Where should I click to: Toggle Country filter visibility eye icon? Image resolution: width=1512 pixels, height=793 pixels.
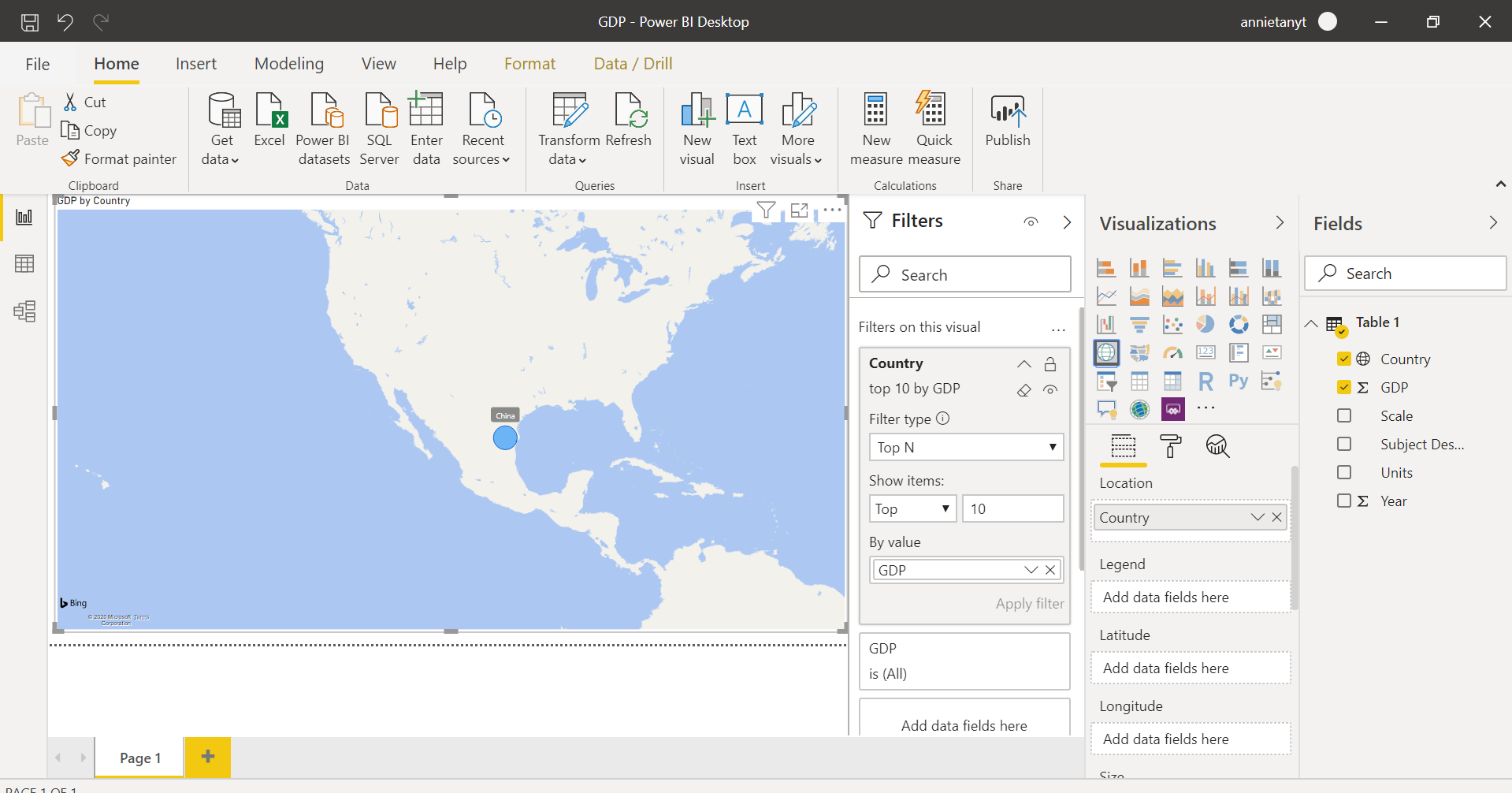1050,389
